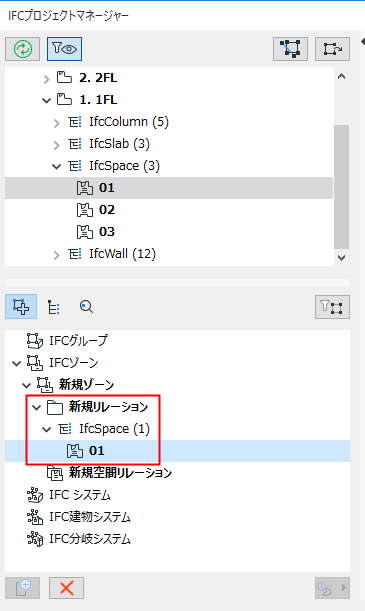The width and height of the screenshot is (365, 611).
Task: Toggle the filter-by-visibility eye button
Action: [64, 49]
